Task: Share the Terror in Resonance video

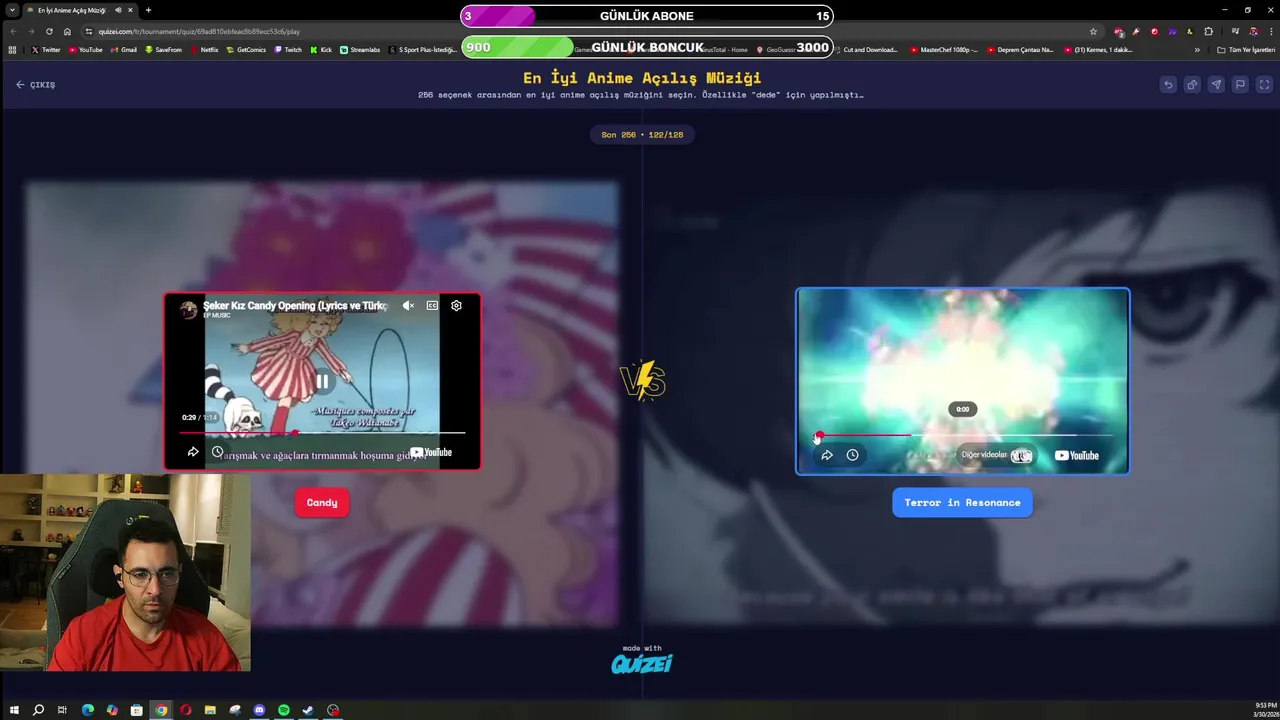Action: coord(827,455)
